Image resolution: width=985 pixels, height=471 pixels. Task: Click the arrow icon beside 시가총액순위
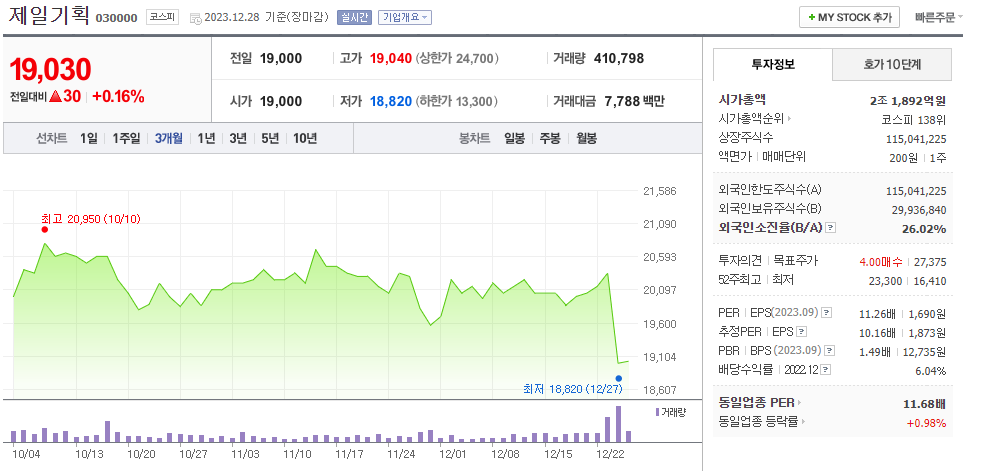point(790,119)
